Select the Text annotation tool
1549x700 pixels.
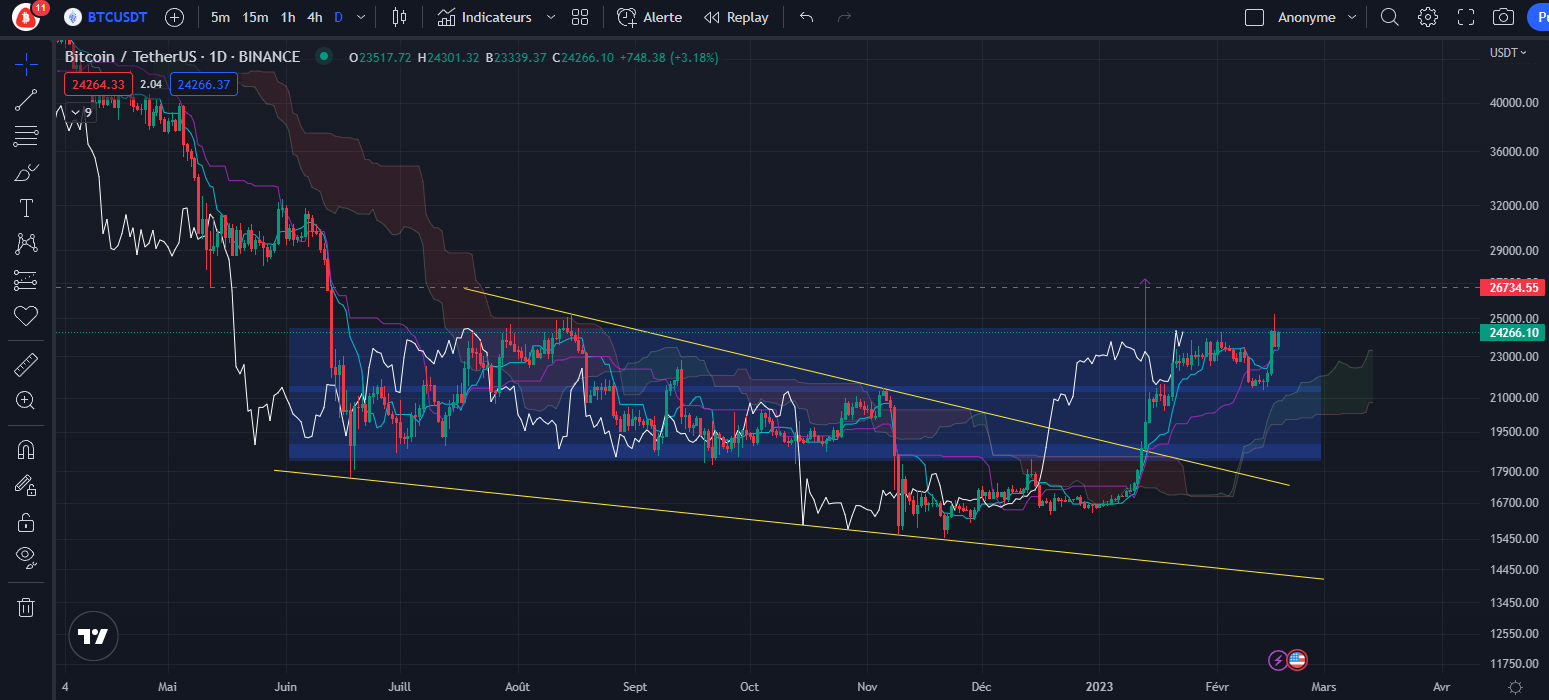(x=26, y=207)
